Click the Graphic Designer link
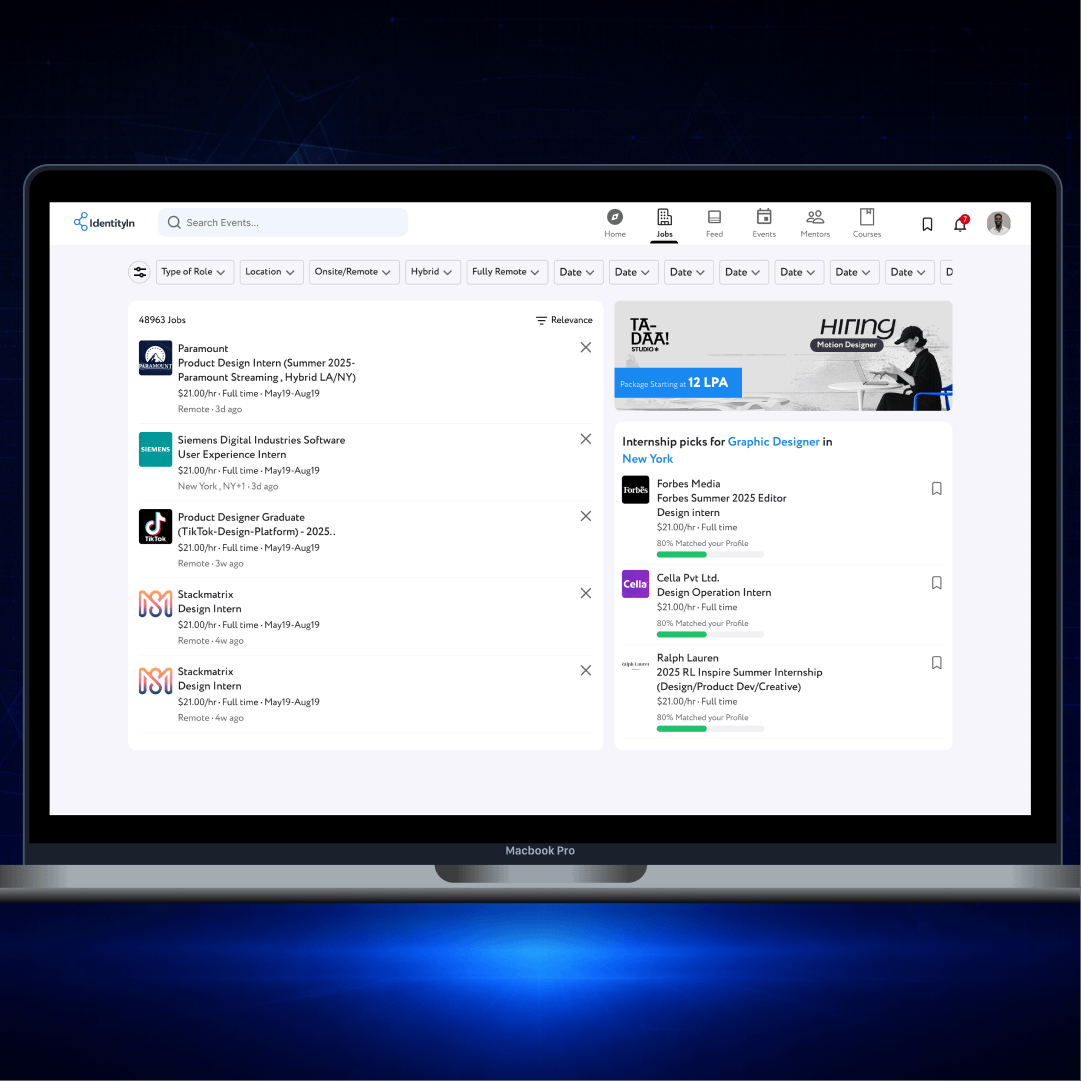Image resolution: width=1081 pixels, height=1081 pixels. (x=774, y=442)
